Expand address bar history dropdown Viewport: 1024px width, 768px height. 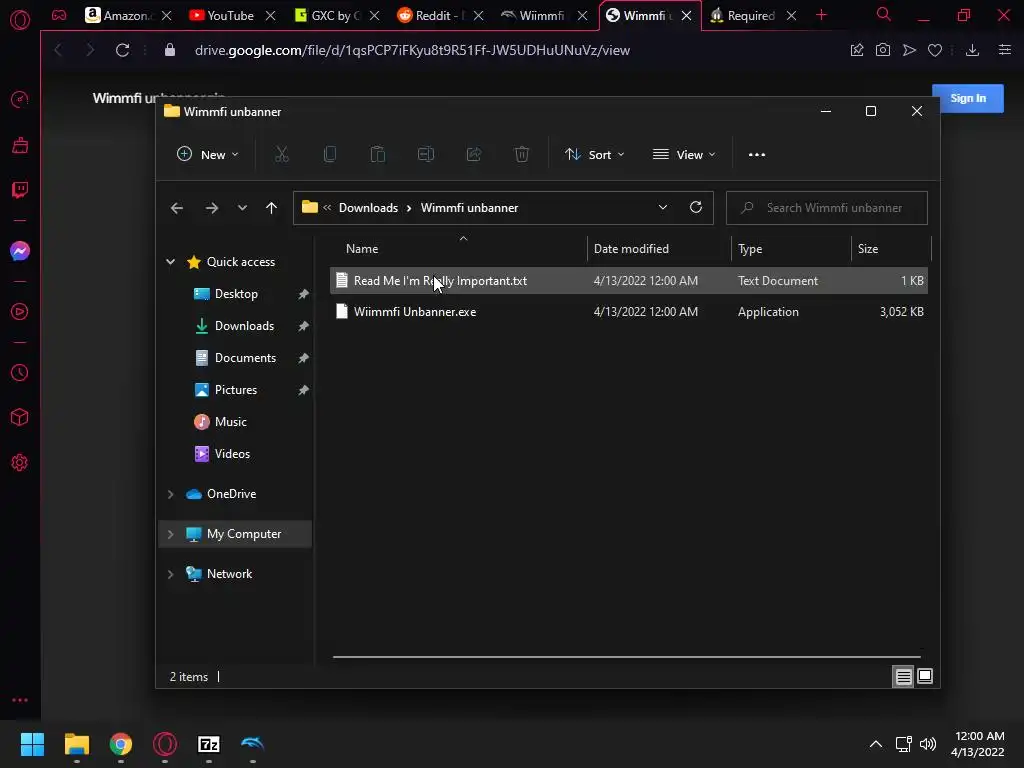click(x=662, y=207)
